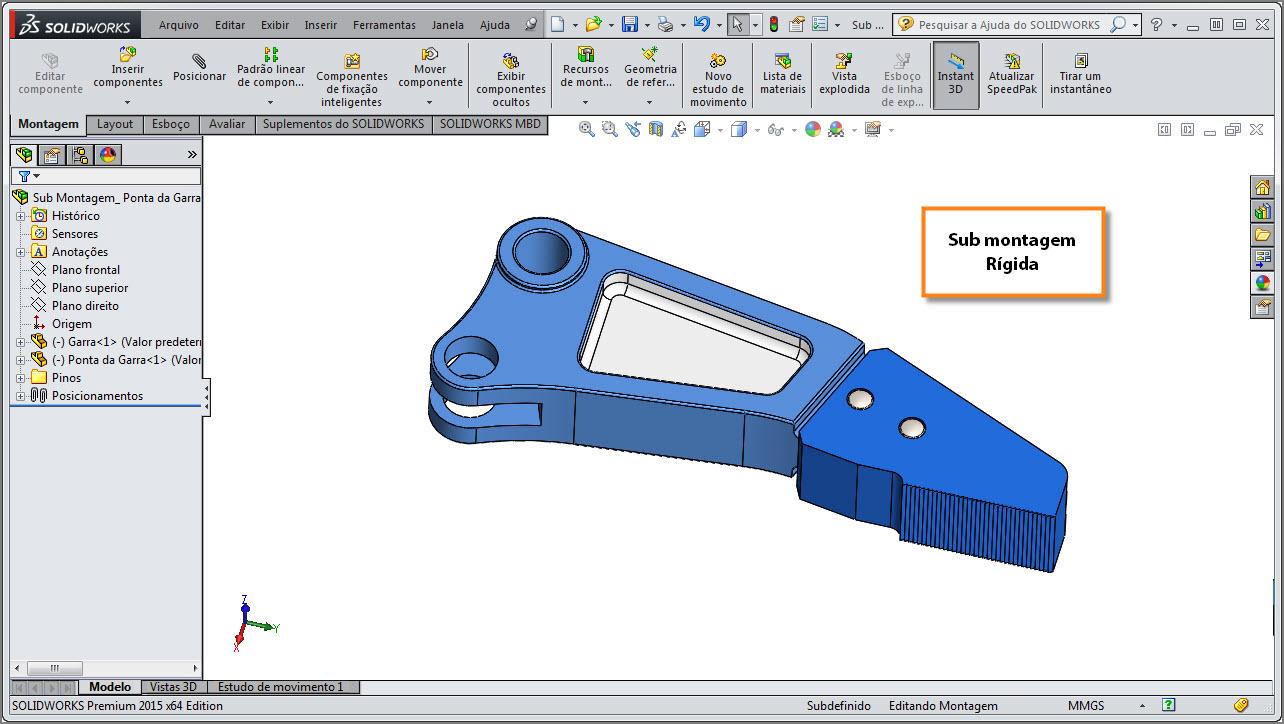
Task: Switch to the Avaliar tab
Action: tap(227, 124)
